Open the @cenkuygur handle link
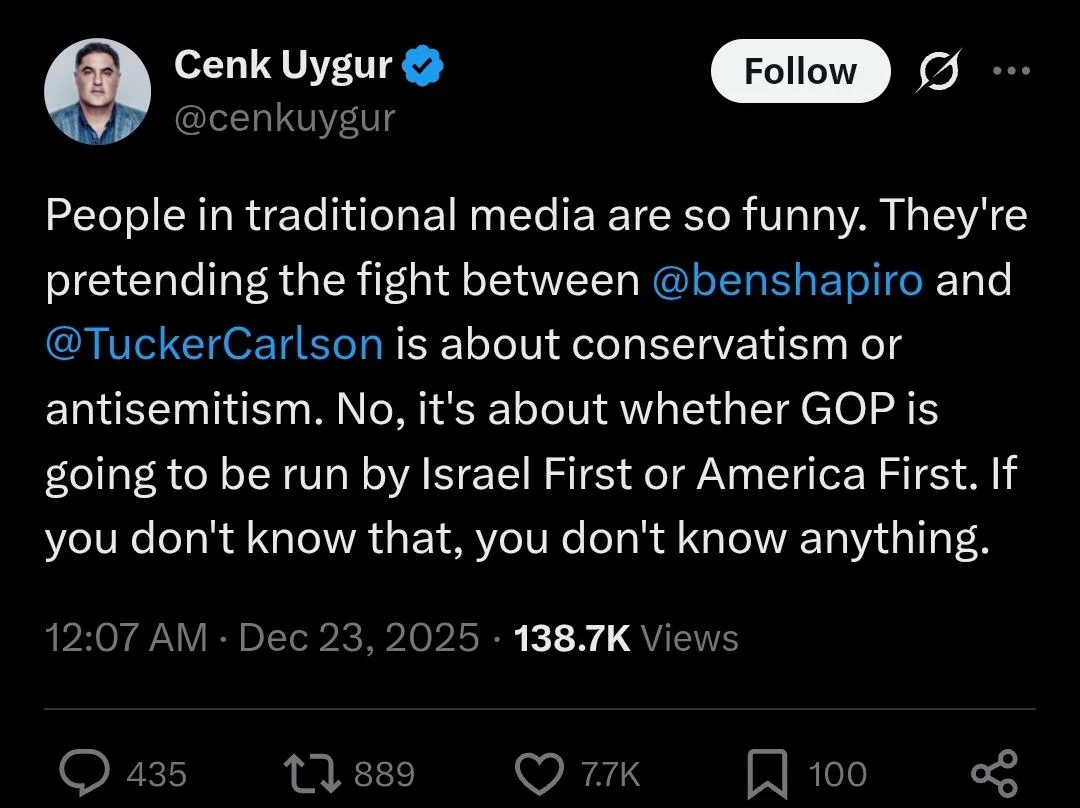Screen dimensions: 1080x808 click(x=285, y=119)
